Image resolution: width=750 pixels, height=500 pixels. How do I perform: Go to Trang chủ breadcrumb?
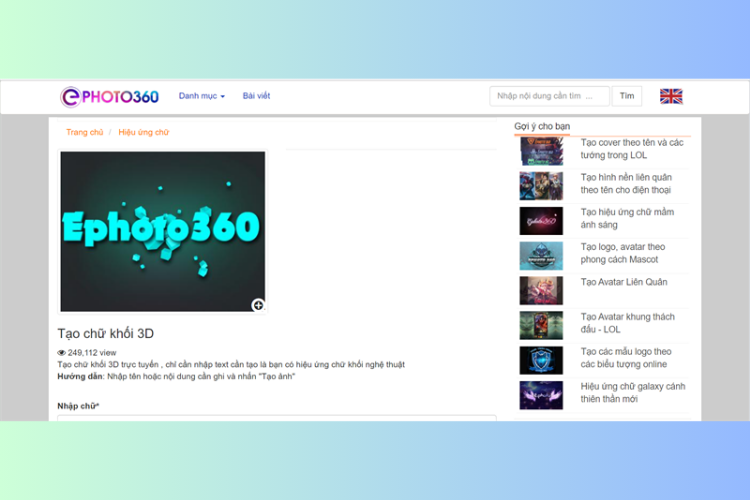pos(85,132)
